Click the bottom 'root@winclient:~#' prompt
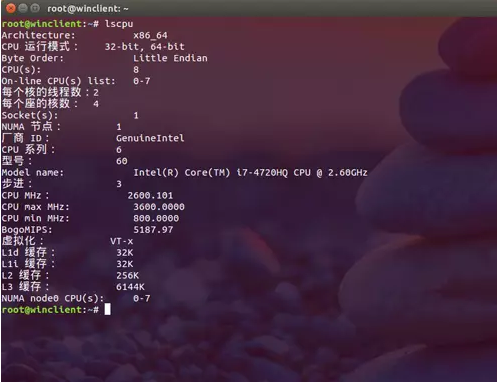Viewport: 497px width, 382px height. coord(50,310)
